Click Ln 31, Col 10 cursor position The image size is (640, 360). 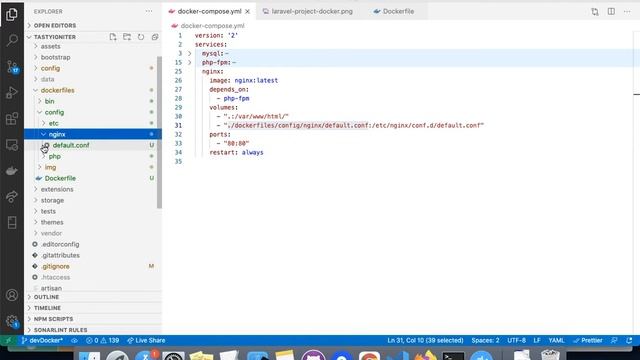[425, 340]
